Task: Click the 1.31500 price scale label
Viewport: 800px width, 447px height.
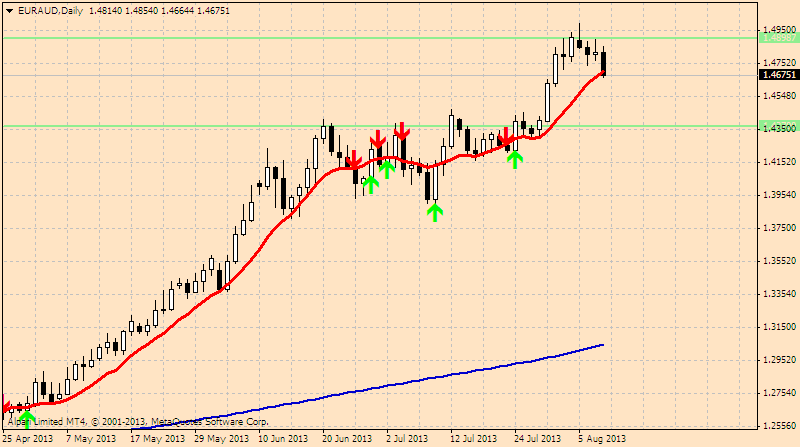Action: [780, 327]
